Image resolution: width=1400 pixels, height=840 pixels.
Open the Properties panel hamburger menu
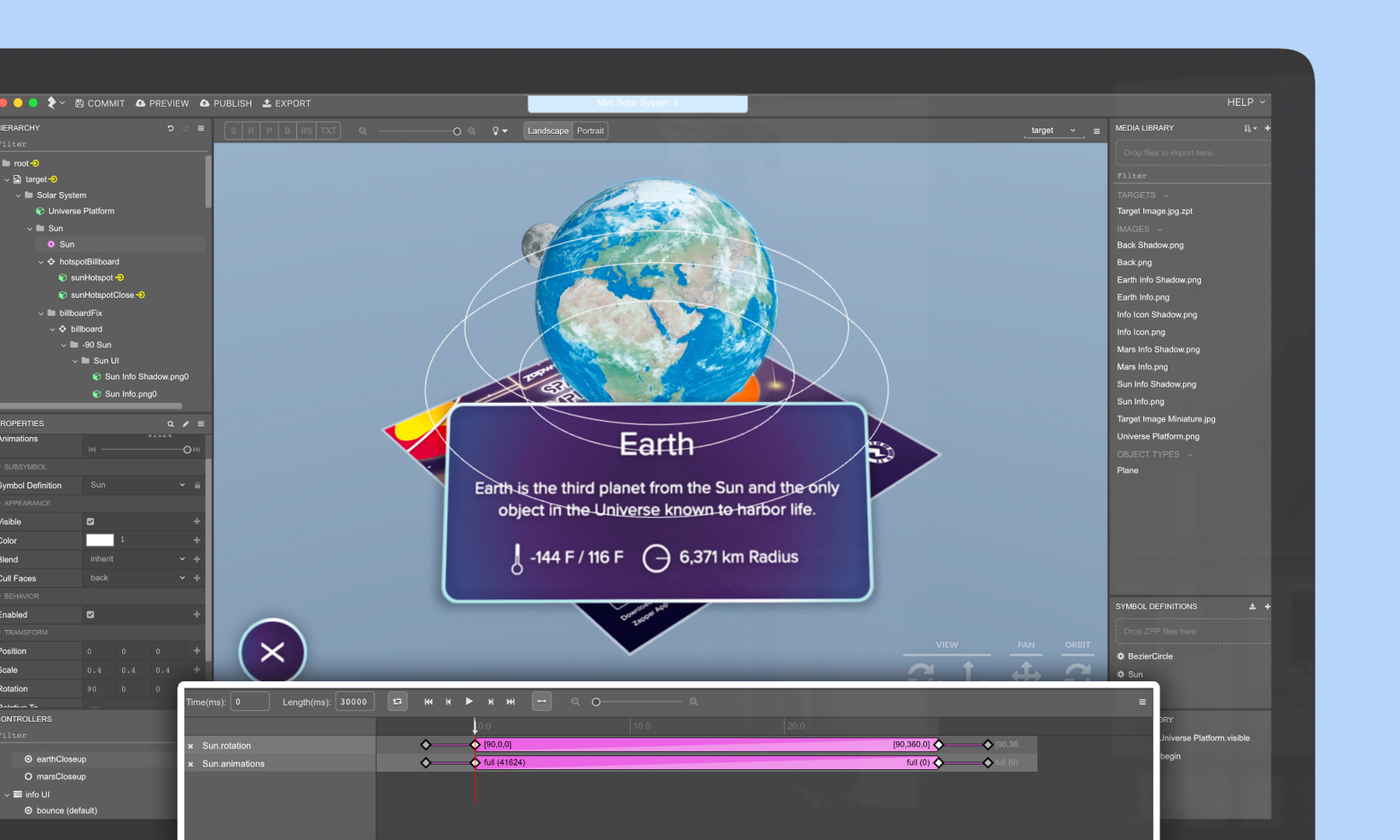point(201,424)
